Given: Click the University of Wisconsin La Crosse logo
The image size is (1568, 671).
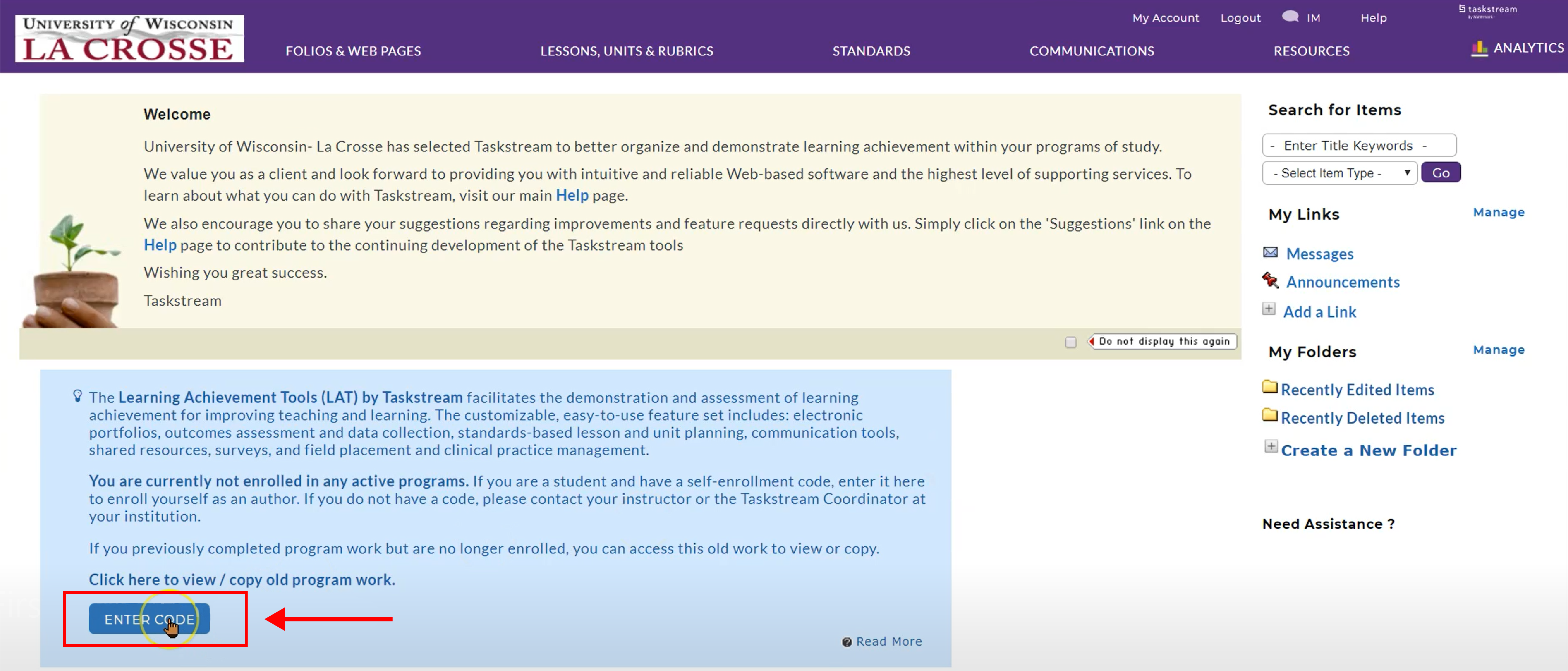Looking at the screenshot, I should point(129,38).
